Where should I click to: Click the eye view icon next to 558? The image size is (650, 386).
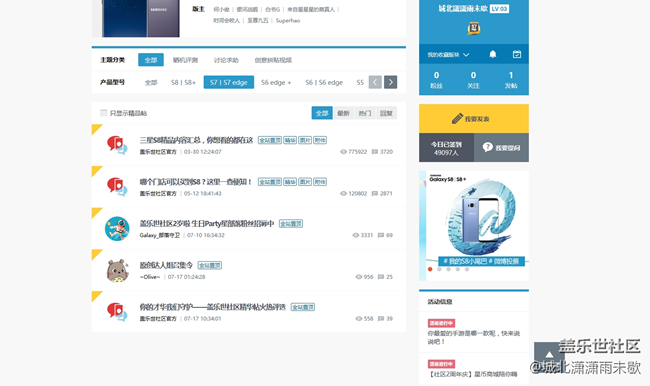(359, 318)
